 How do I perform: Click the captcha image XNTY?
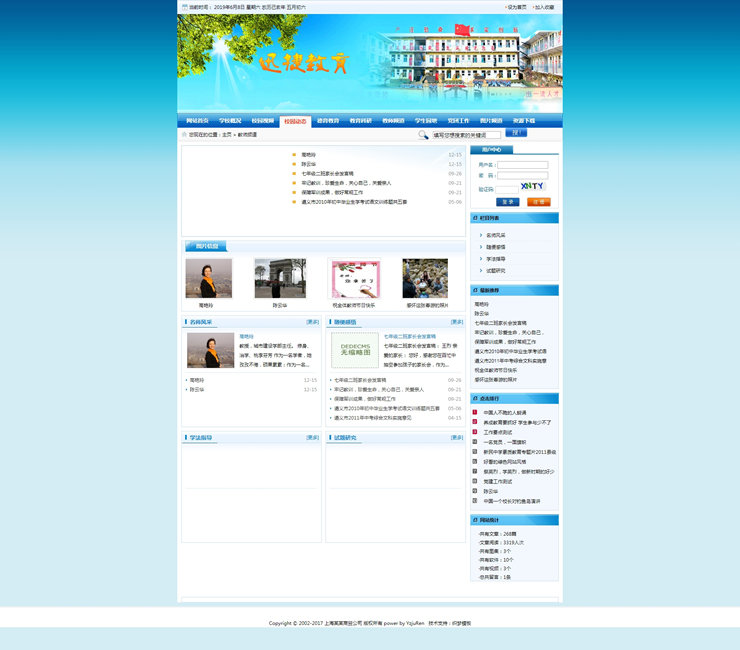(x=532, y=186)
